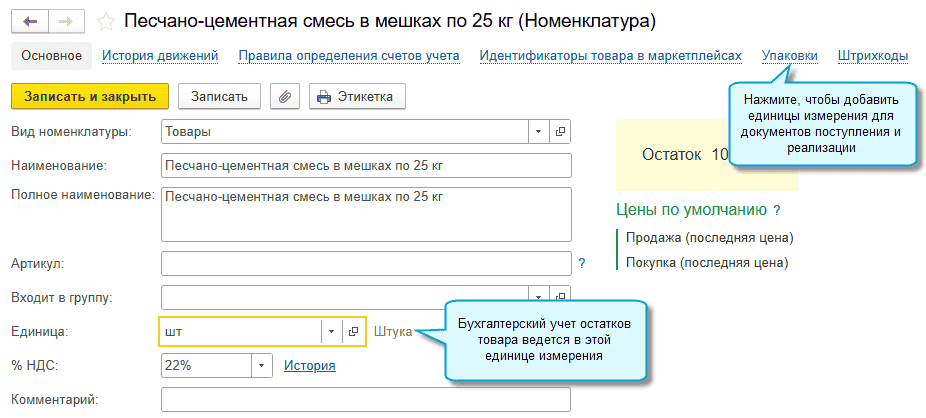Image resolution: width=926 pixels, height=418 pixels.
Task: Expand the Вид номенклатуры dropdown
Action: 538,132
